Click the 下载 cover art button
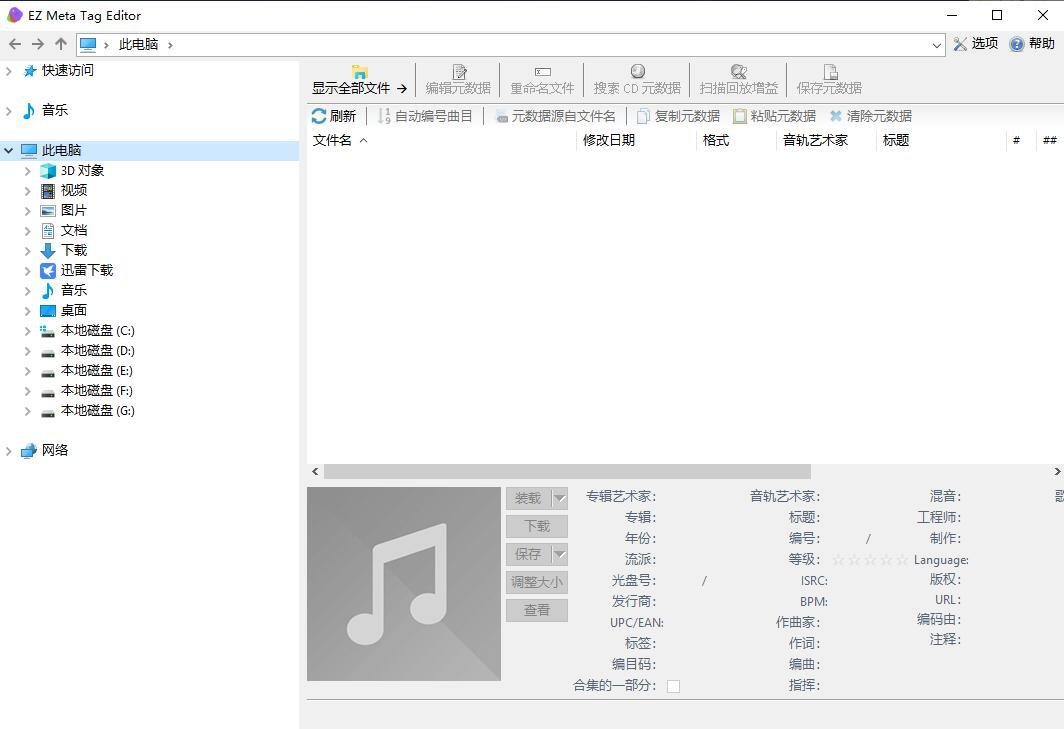Viewport: 1064px width, 729px height. click(536, 526)
